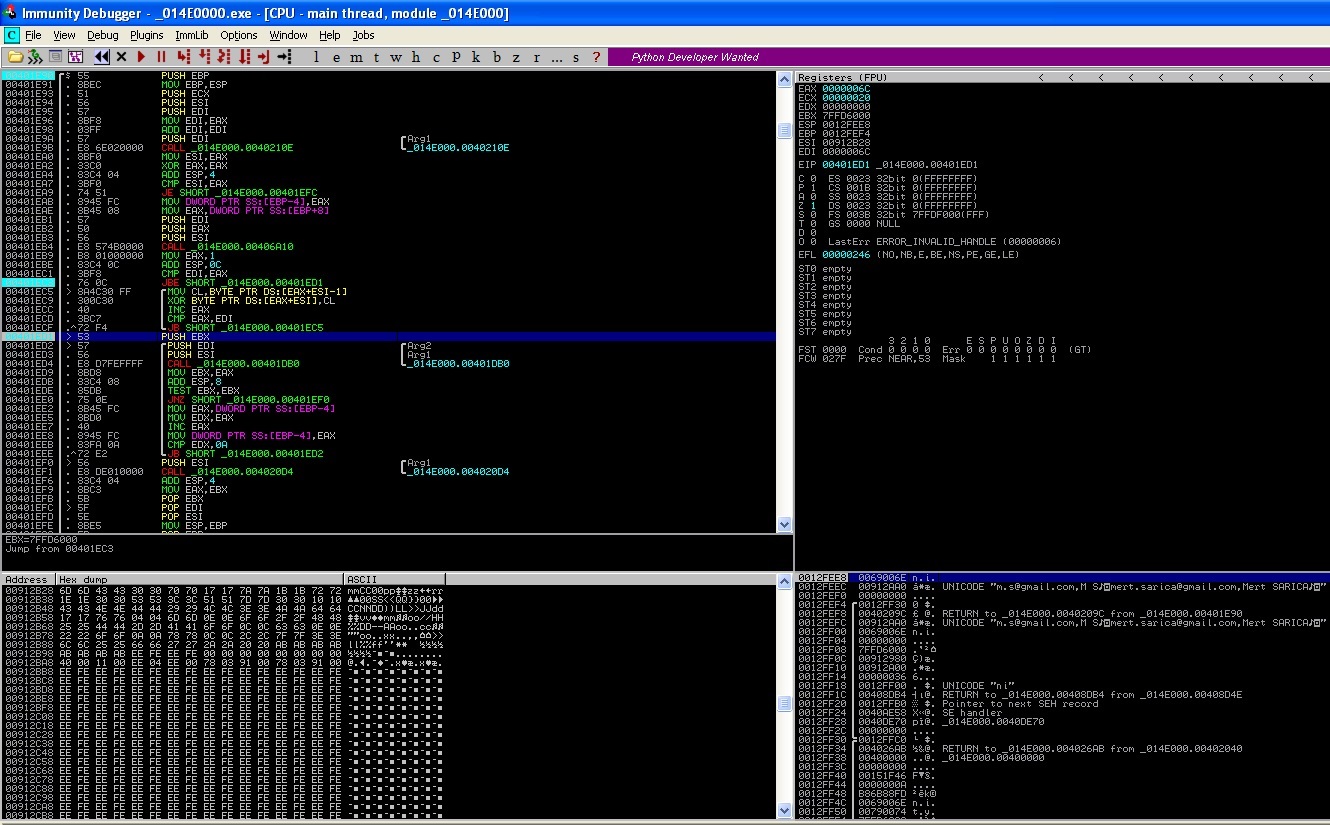Image resolution: width=1330 pixels, height=825 pixels.
Task: Click the red Run program play icon
Action: point(141,57)
